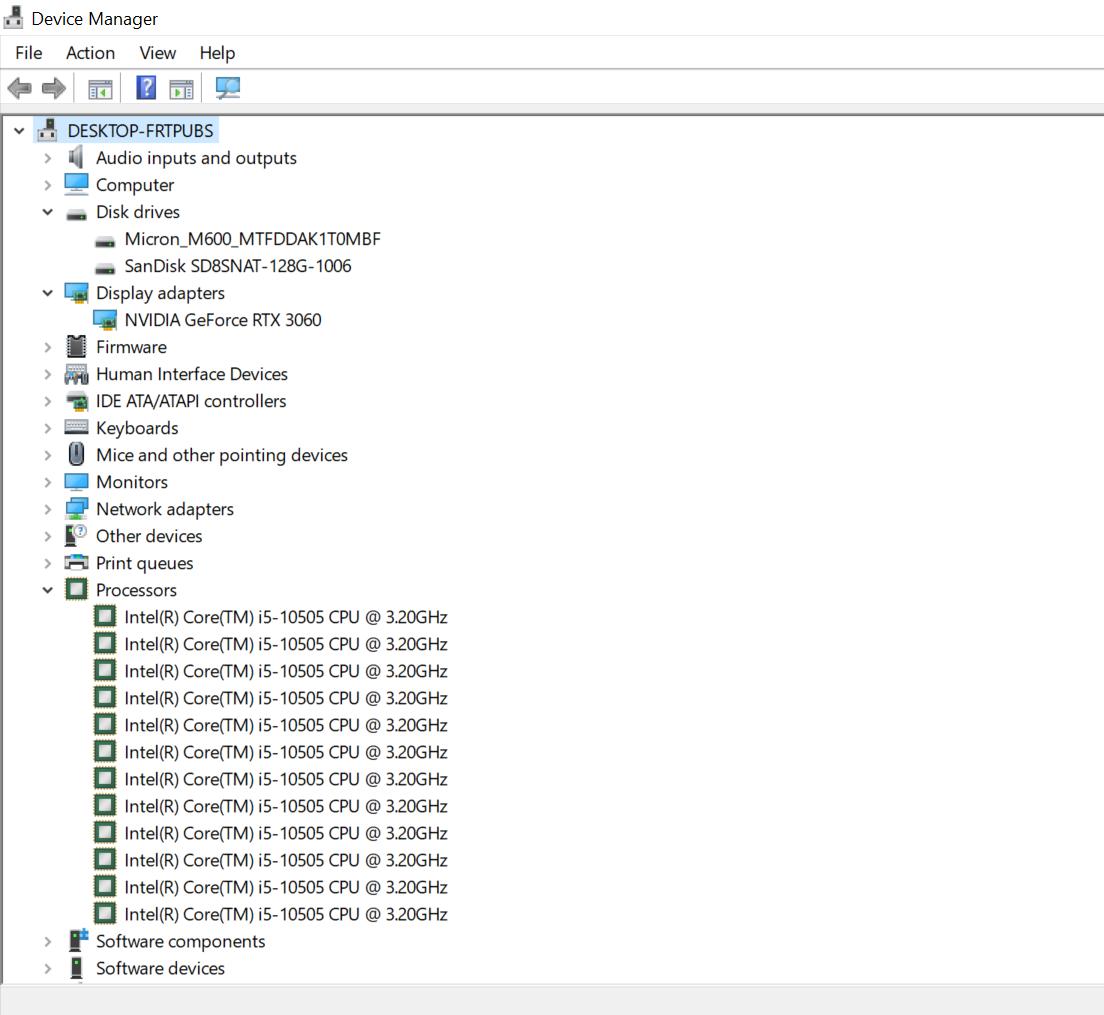Image resolution: width=1104 pixels, height=1015 pixels.
Task: Collapse the Disk drives category
Action: (x=47, y=211)
